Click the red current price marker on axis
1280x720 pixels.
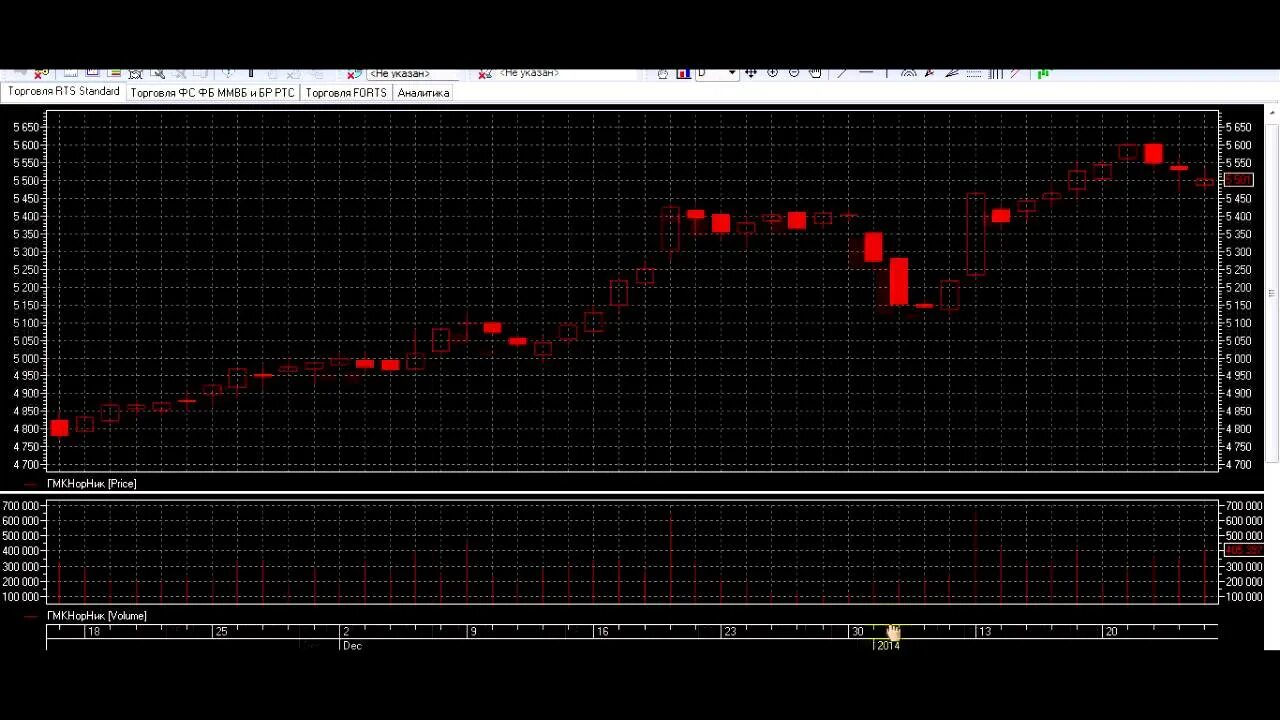coord(1238,179)
